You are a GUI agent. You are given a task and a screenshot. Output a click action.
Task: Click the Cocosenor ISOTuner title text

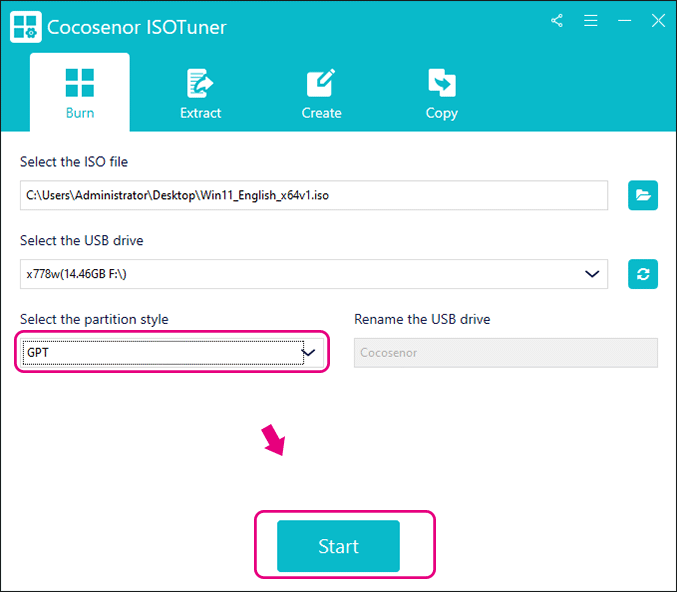(137, 27)
